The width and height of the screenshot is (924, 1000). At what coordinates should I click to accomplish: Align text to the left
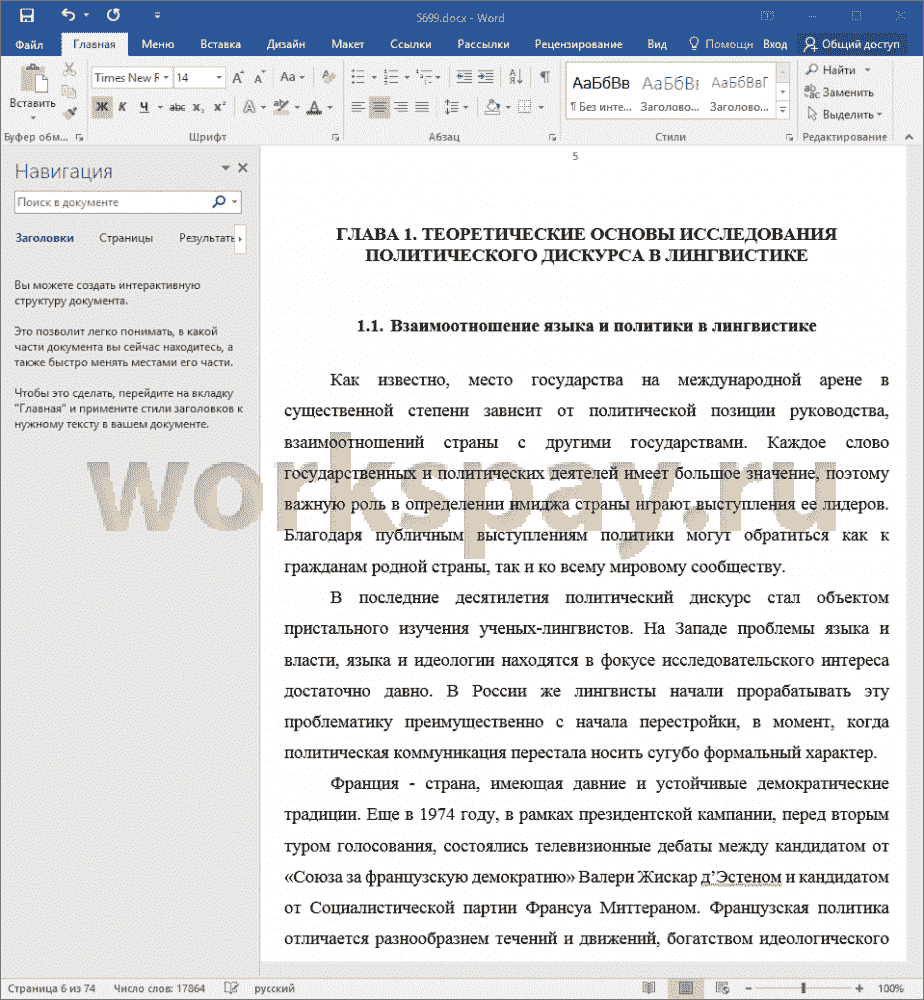click(358, 107)
